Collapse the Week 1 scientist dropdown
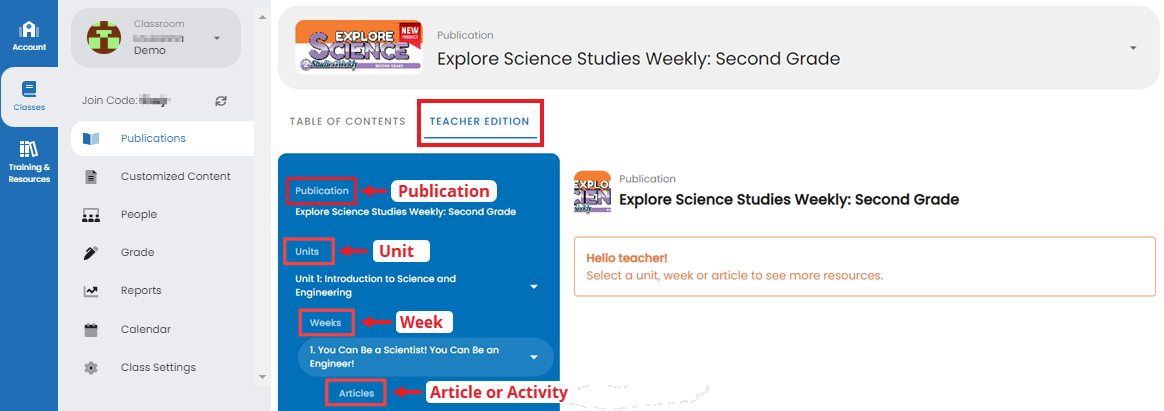Screen dimensions: 1164x411 coord(534,358)
